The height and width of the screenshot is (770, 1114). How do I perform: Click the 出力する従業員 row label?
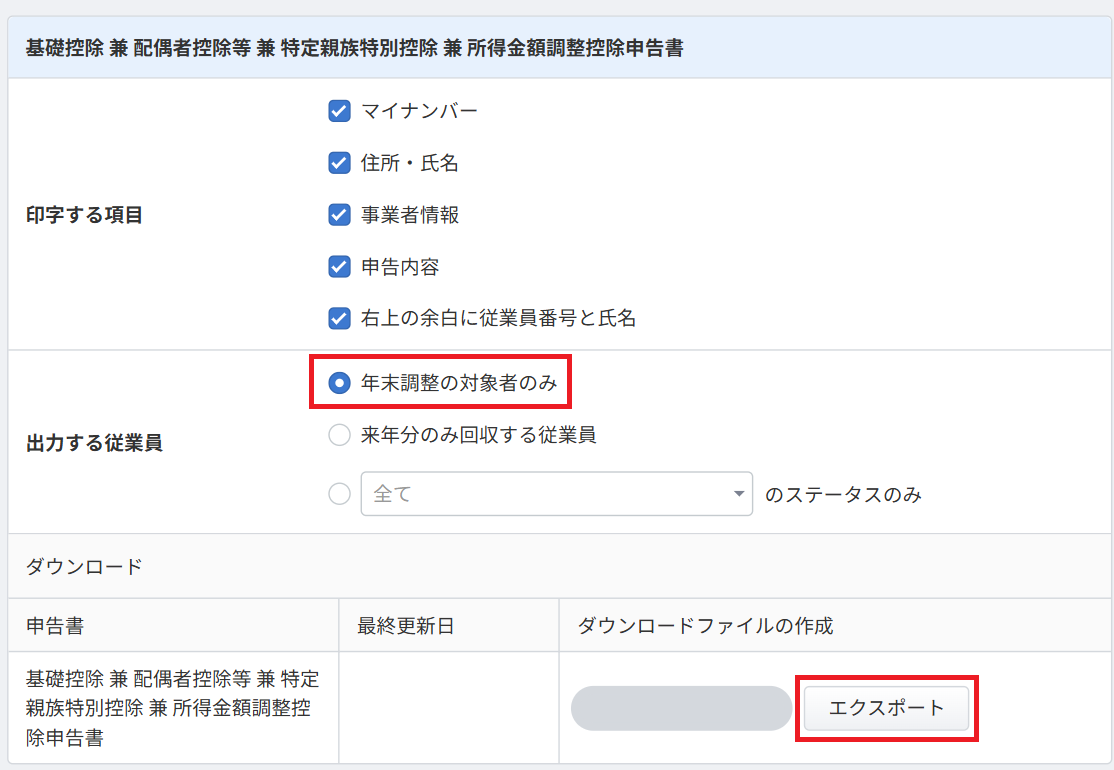click(x=94, y=443)
